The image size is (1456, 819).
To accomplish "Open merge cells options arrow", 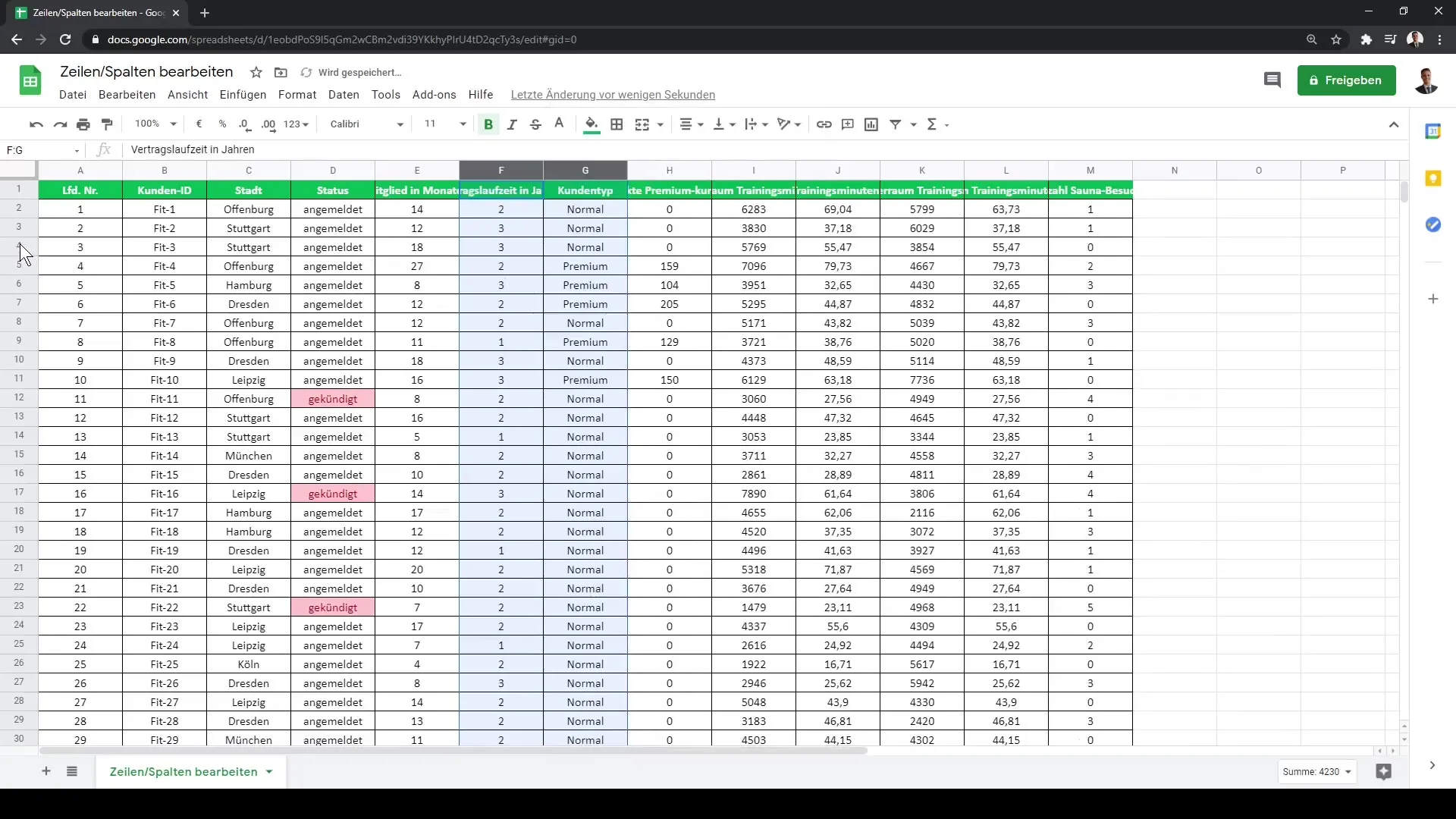I will pos(661,124).
